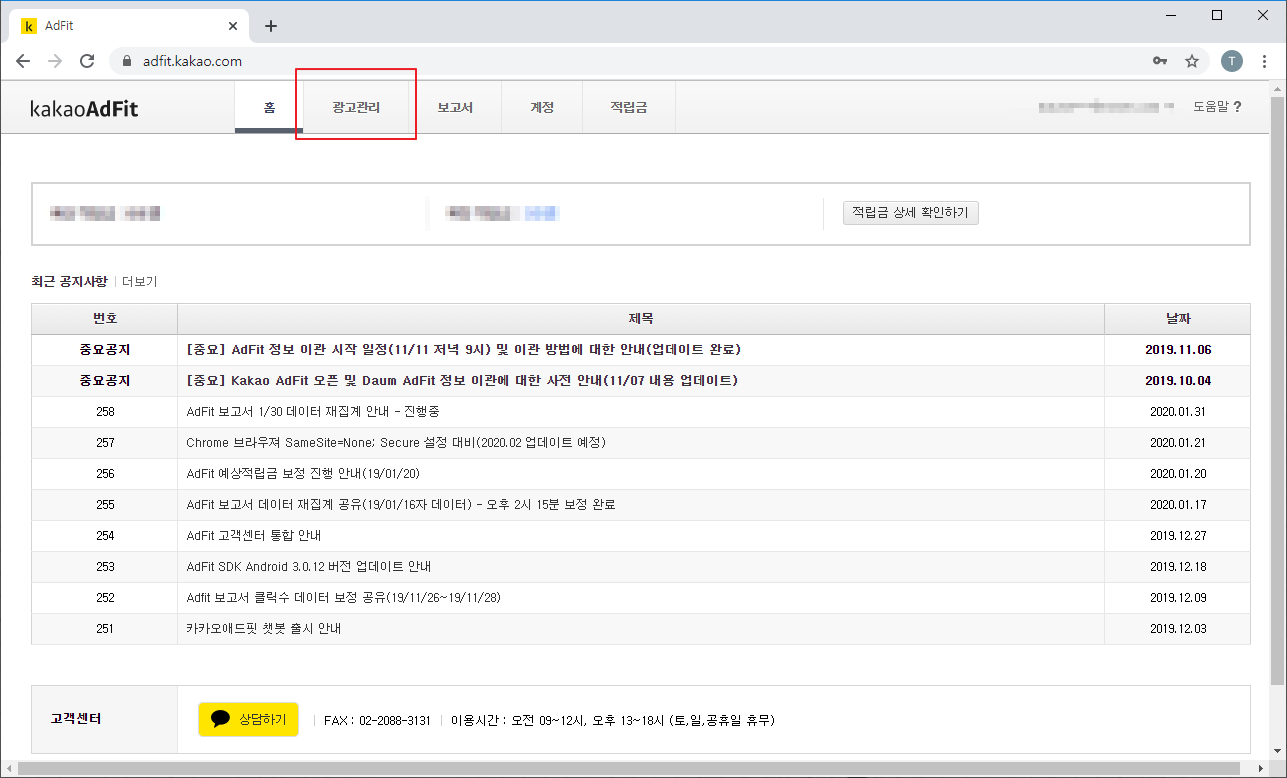Open notice 253 SDK Android 3.0.12 업데이트
Viewport: 1287px width, 778px height.
coord(308,567)
